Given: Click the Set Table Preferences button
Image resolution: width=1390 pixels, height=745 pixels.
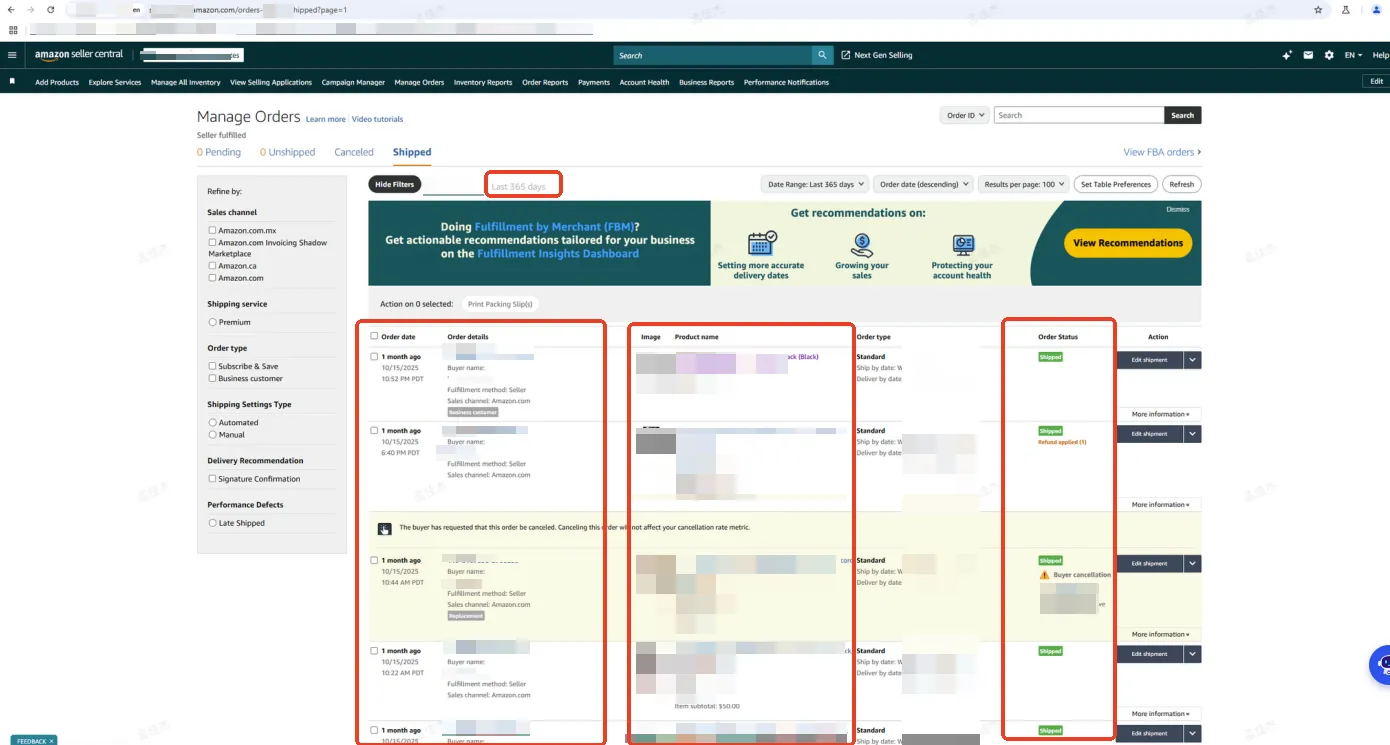Looking at the screenshot, I should [x=1115, y=184].
